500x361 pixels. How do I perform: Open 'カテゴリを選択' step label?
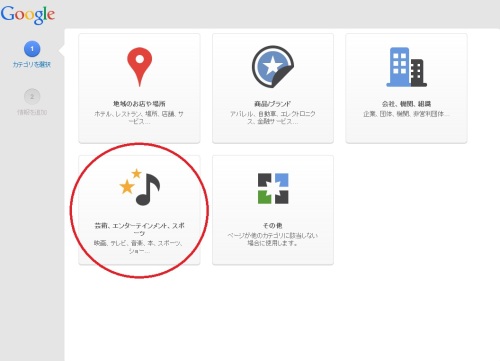[32, 65]
